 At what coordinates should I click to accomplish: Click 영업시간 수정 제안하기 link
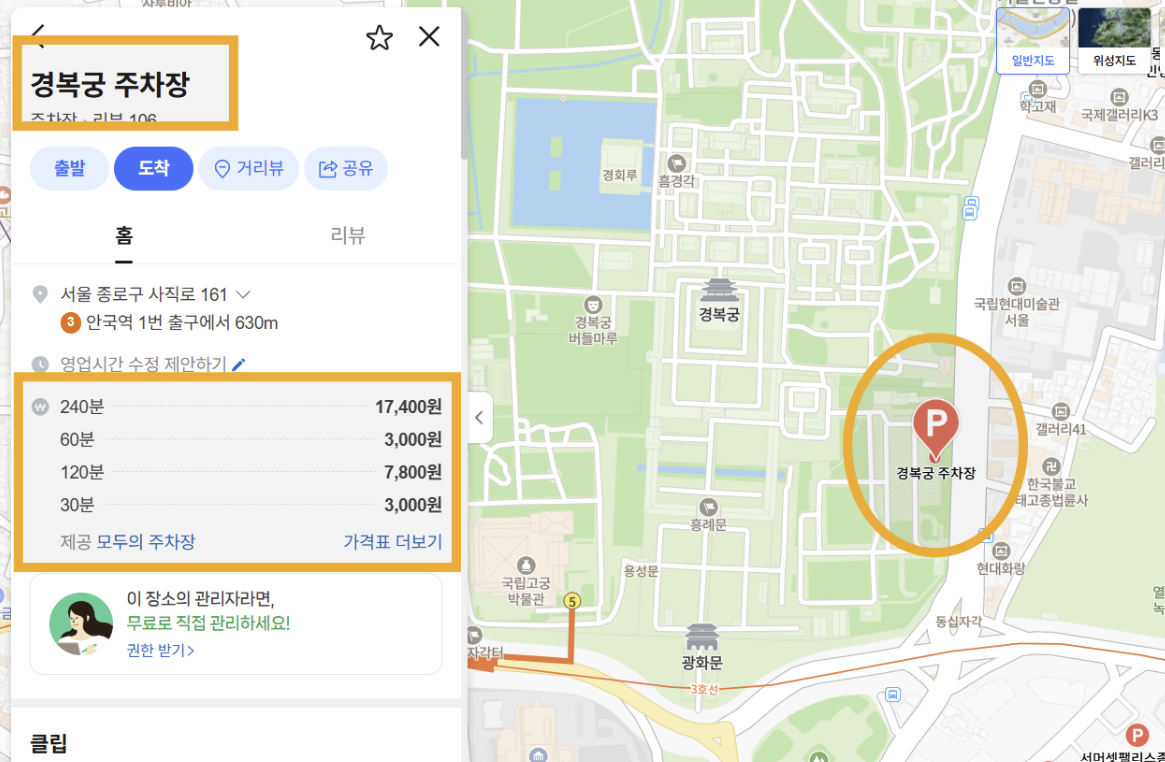tap(143, 364)
